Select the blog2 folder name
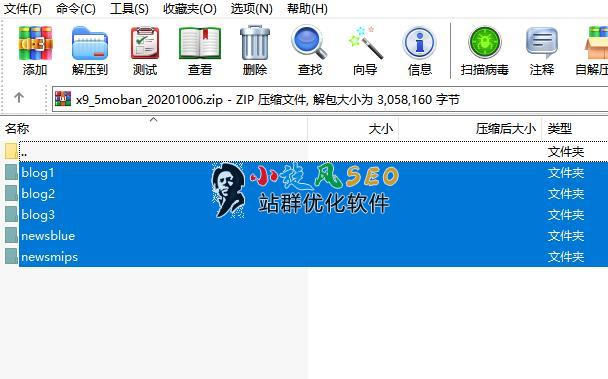 pyautogui.click(x=38, y=194)
